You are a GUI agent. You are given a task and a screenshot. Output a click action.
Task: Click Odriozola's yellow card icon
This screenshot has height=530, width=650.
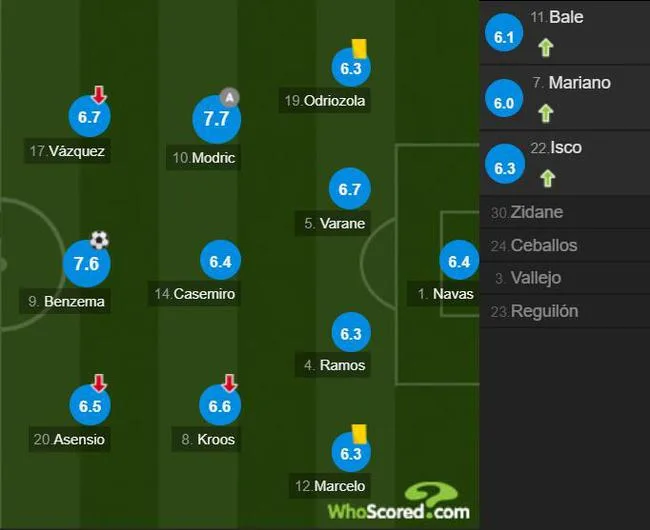click(359, 48)
